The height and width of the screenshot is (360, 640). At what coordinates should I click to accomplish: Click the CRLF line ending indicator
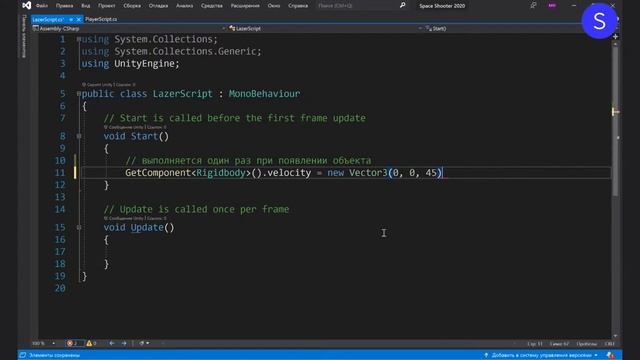pyautogui.click(x=609, y=344)
